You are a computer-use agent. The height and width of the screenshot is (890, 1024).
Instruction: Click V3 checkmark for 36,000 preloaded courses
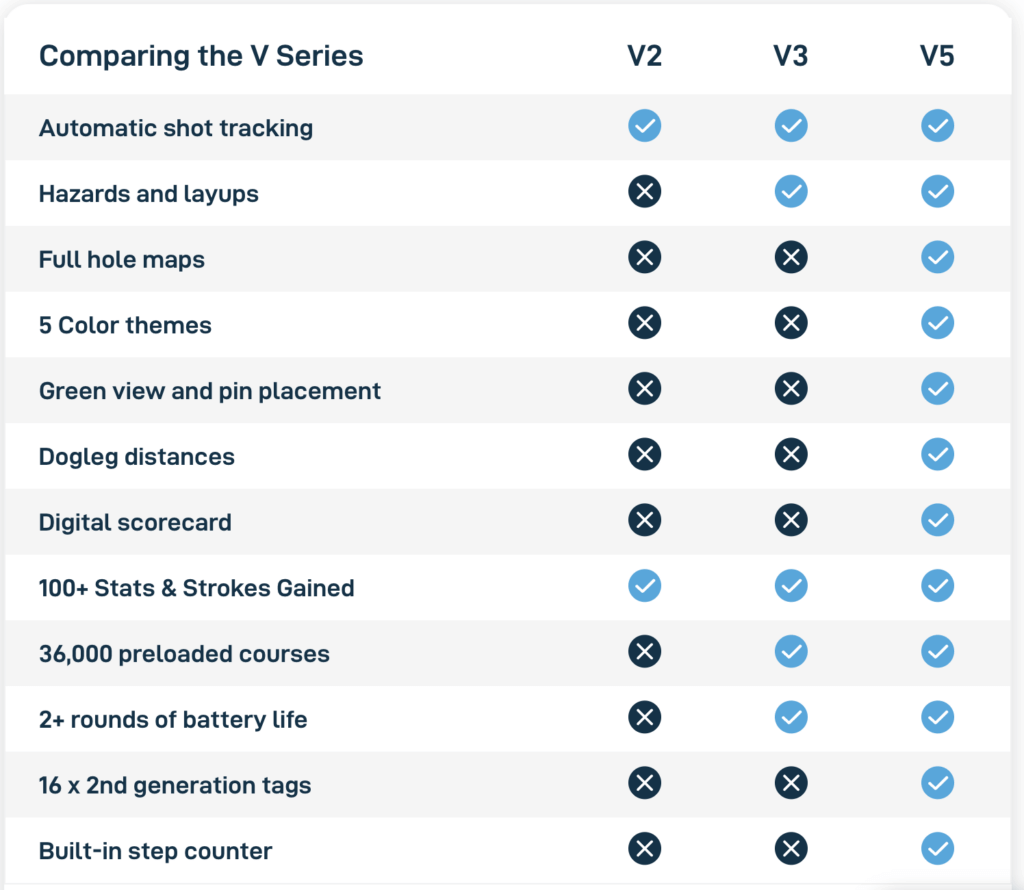tap(791, 652)
